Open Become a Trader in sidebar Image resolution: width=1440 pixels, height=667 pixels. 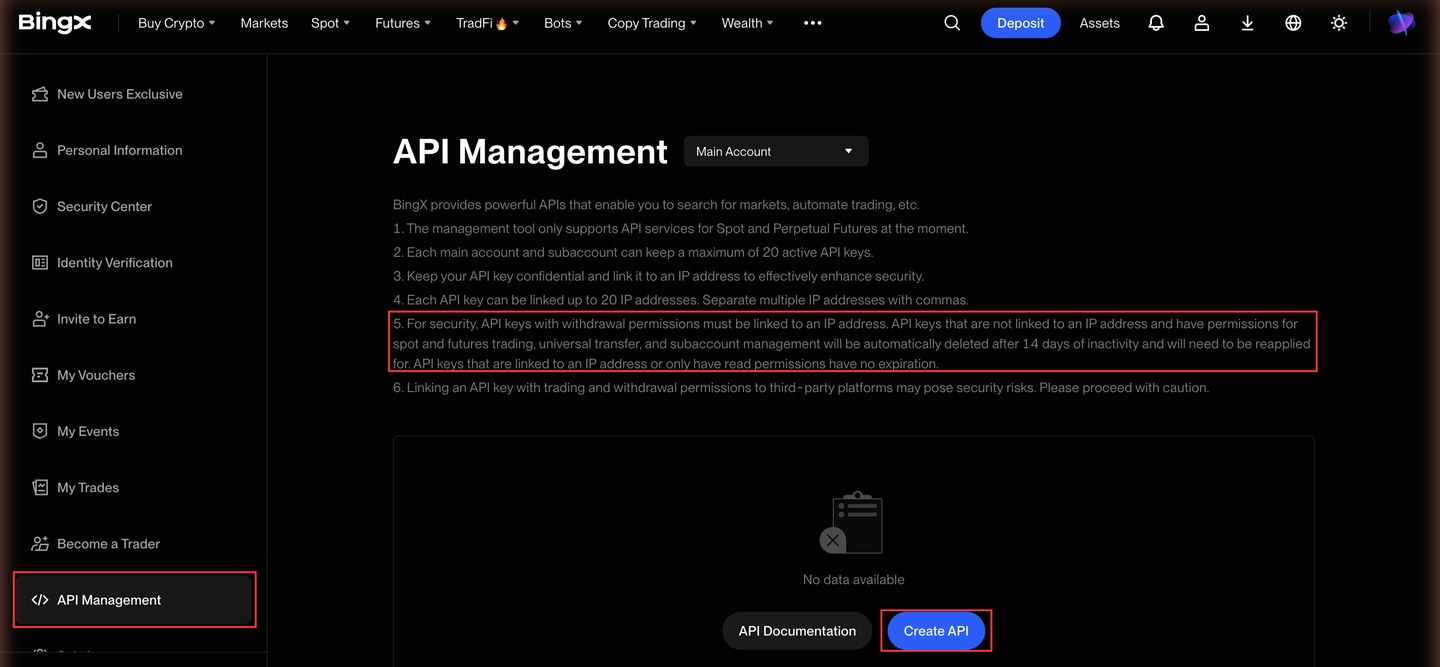pos(134,543)
